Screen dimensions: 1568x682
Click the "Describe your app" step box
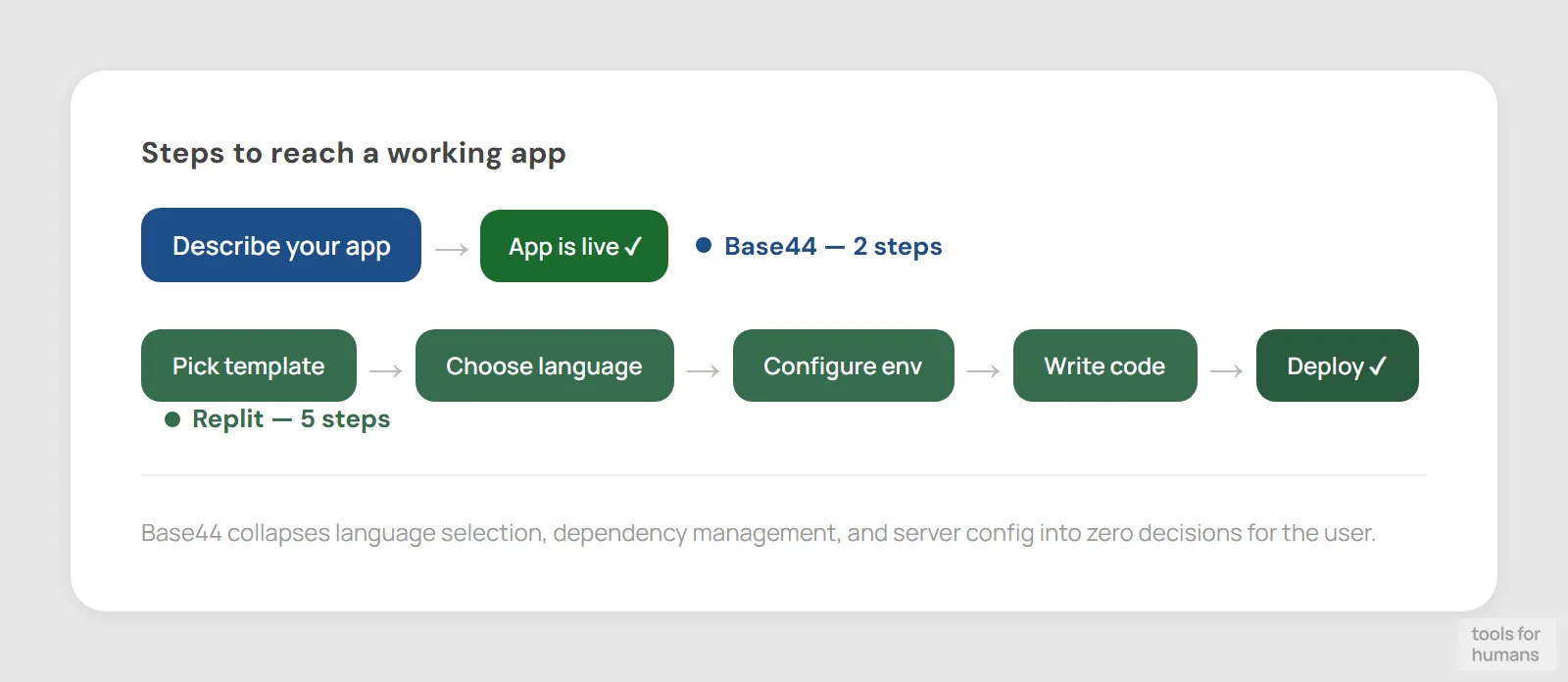pos(281,245)
